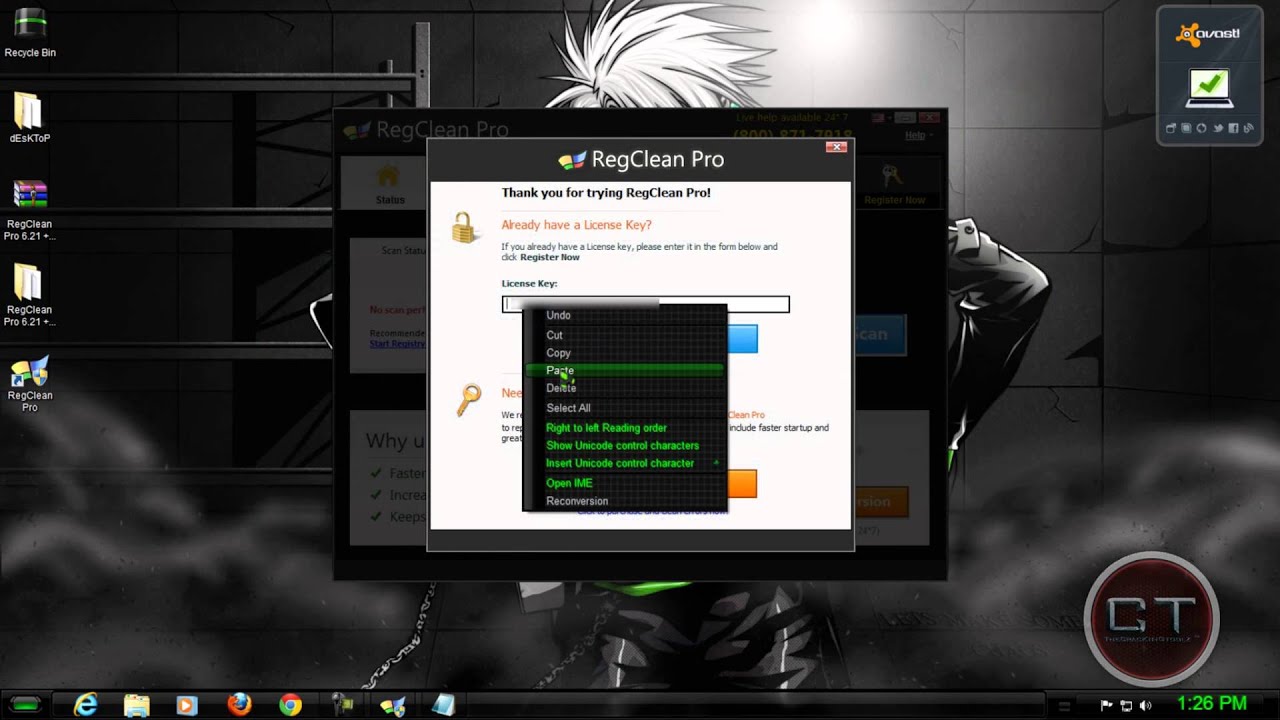Launch Google Chrome from the taskbar
1280x720 pixels.
290,705
